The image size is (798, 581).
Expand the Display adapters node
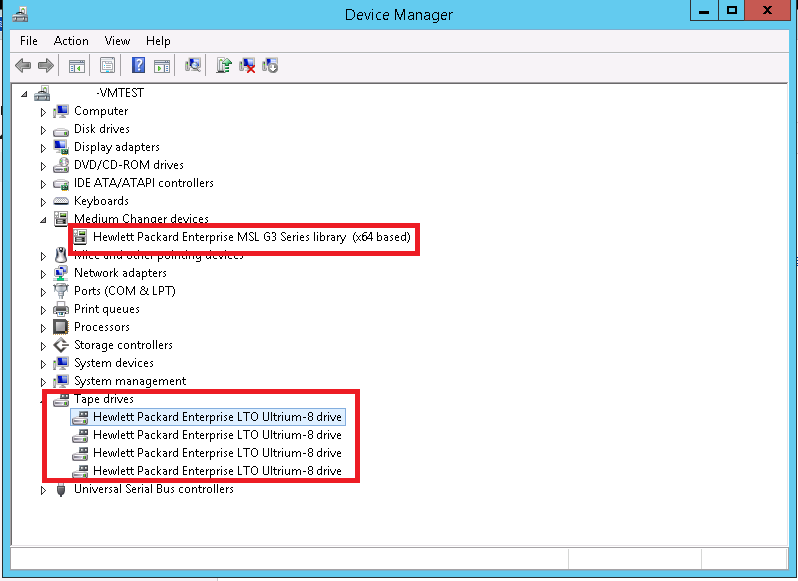click(43, 148)
